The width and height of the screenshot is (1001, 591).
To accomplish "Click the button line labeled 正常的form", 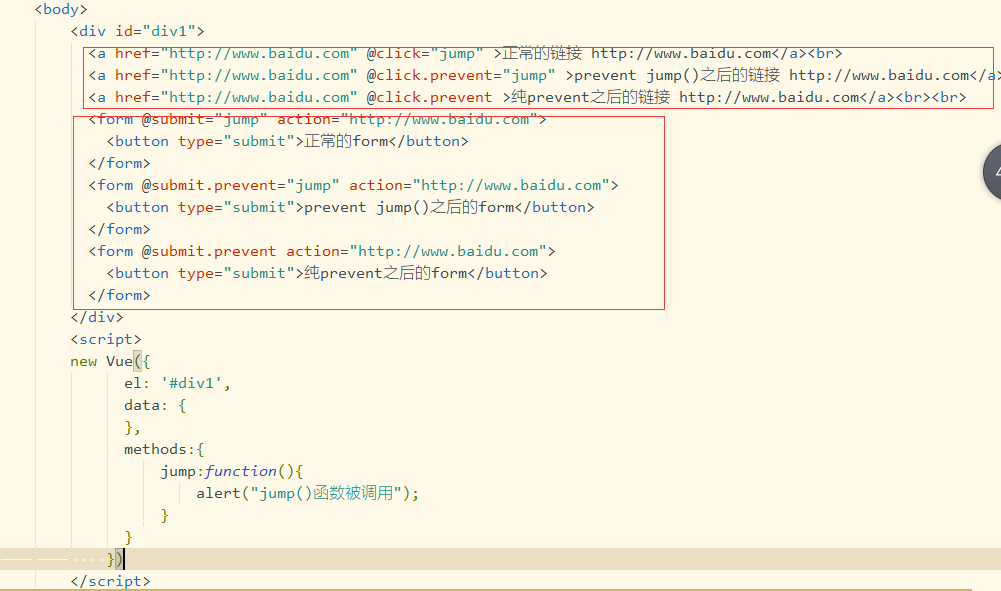I will pos(287,141).
